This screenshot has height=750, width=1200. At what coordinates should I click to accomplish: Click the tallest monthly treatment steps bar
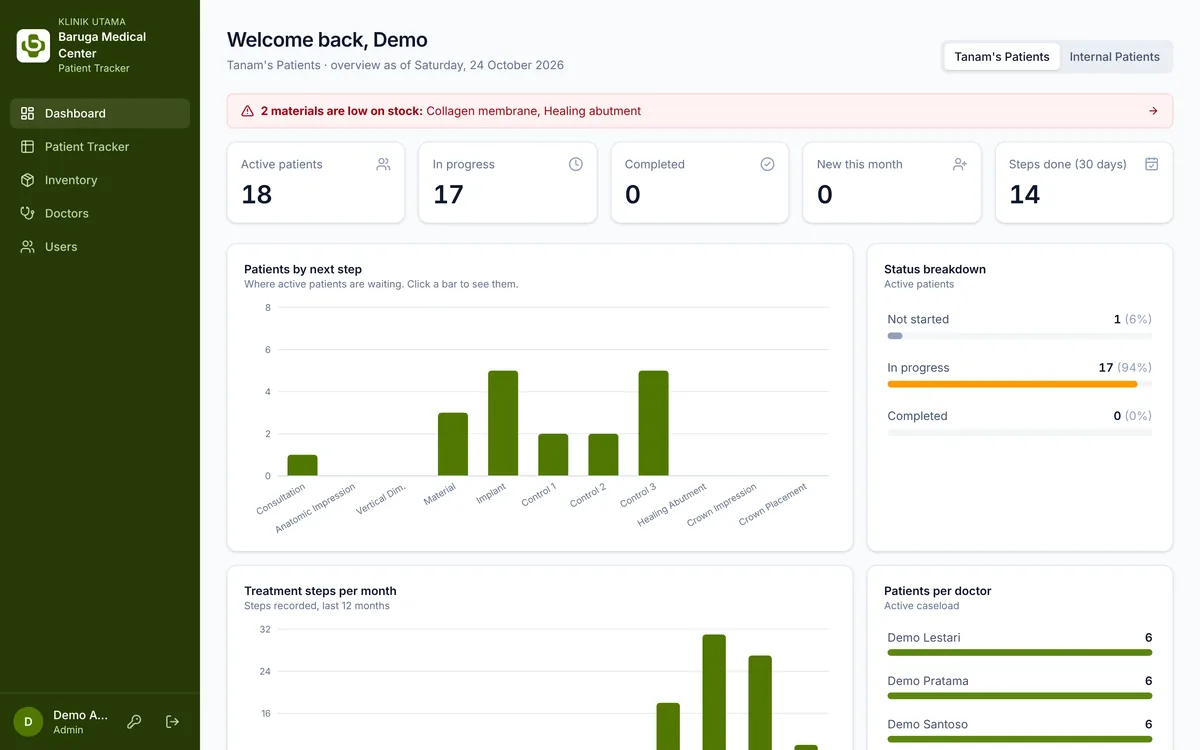pyautogui.click(x=714, y=692)
